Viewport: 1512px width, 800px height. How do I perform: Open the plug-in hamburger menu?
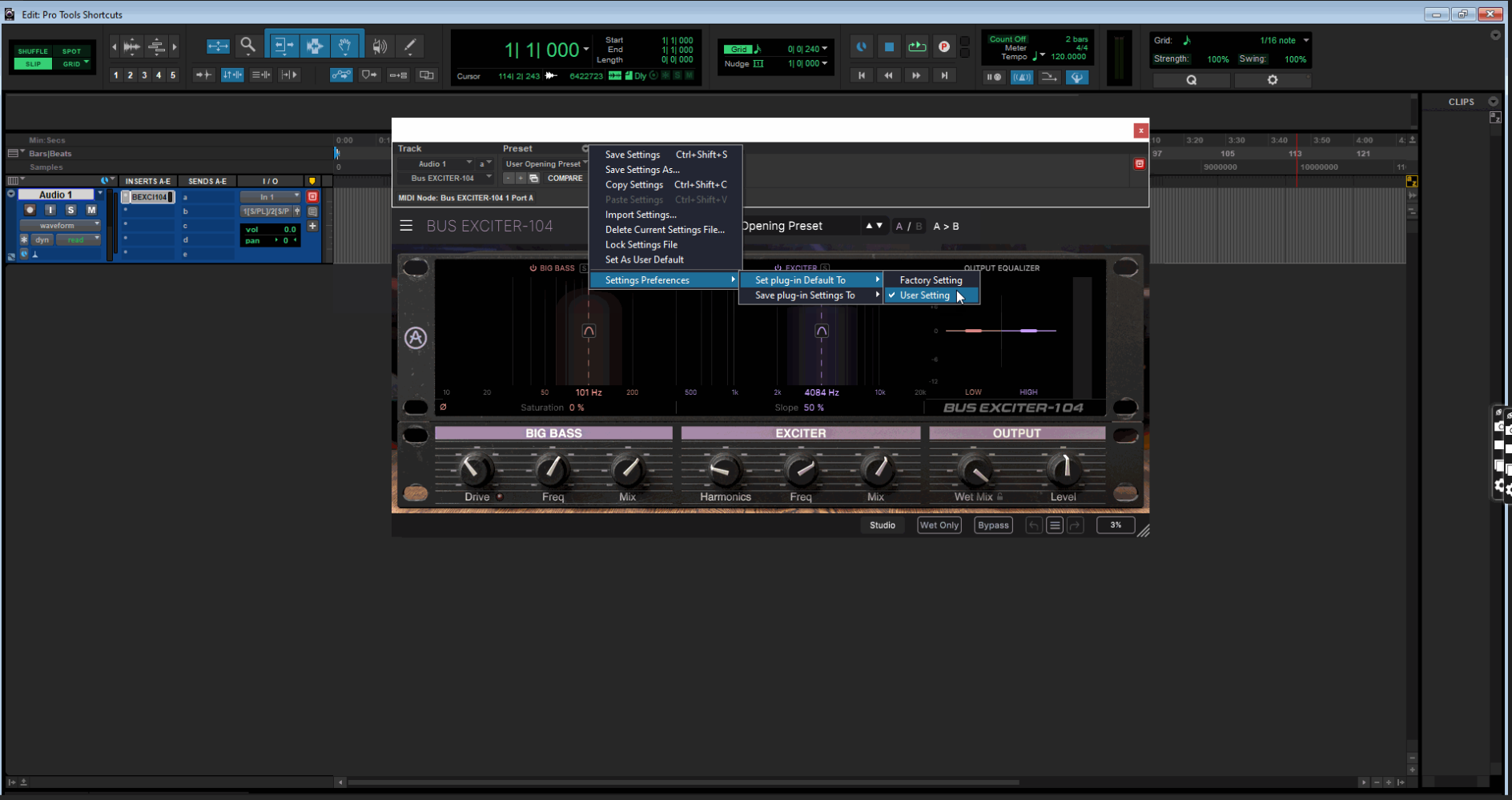click(406, 226)
